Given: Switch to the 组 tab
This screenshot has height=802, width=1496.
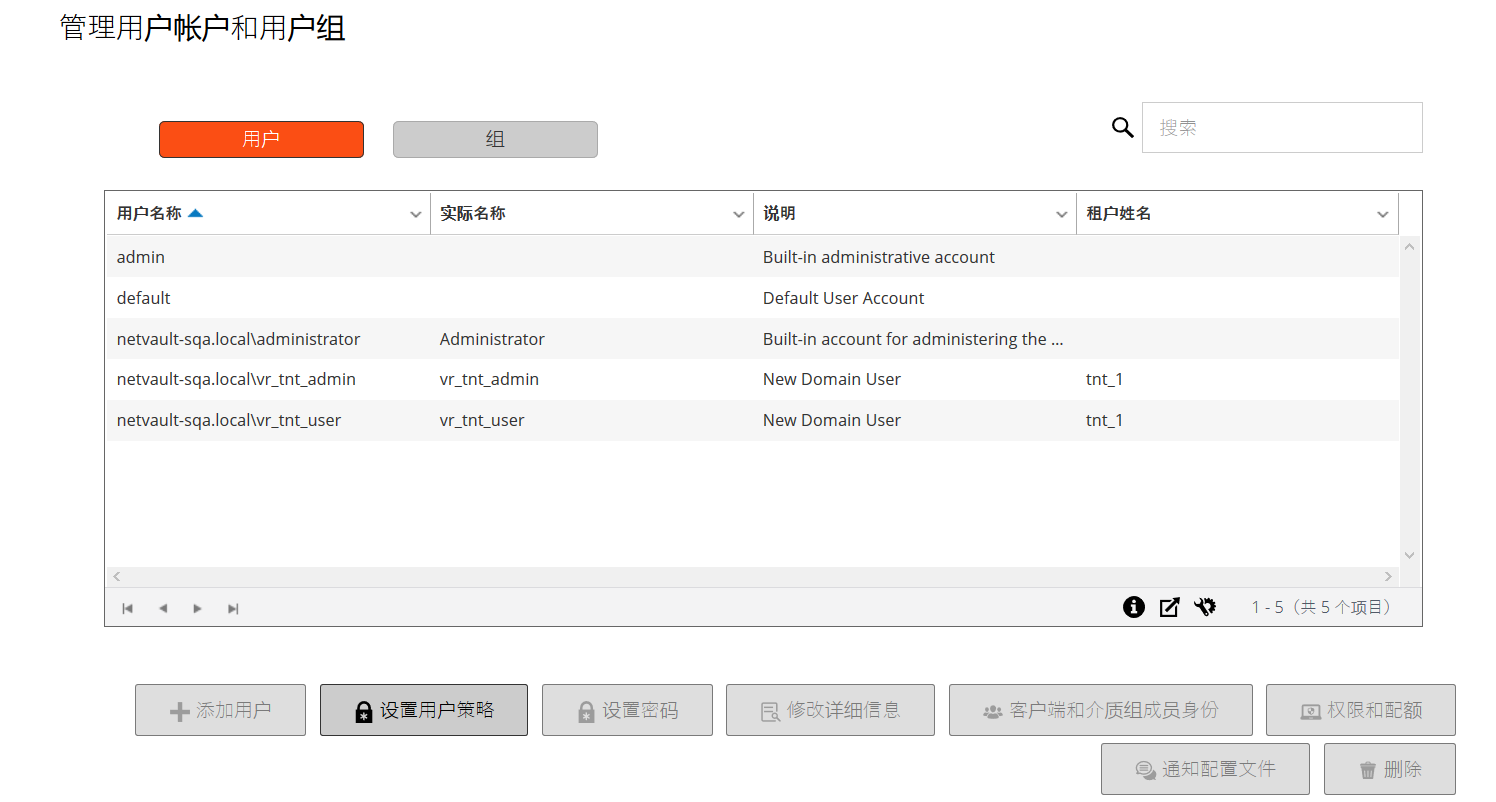Looking at the screenshot, I should [495, 139].
